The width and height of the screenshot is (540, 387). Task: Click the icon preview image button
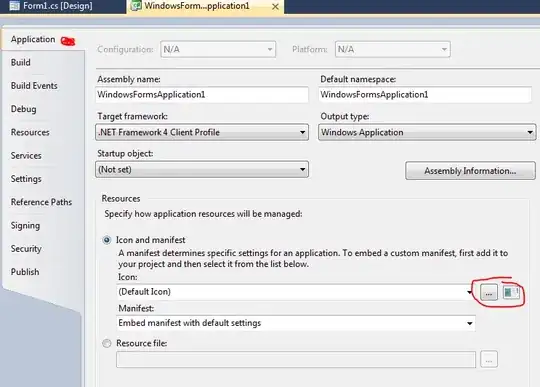[x=511, y=293]
